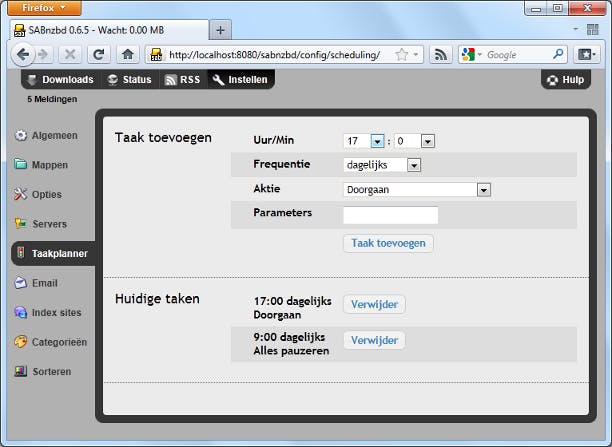Open the Categorieën settings page

click(x=59, y=342)
